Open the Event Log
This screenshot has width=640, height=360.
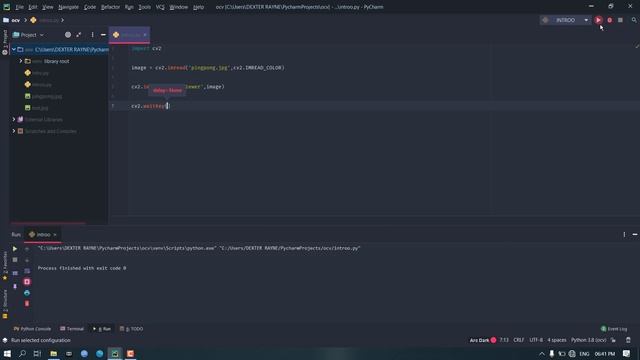coord(614,329)
